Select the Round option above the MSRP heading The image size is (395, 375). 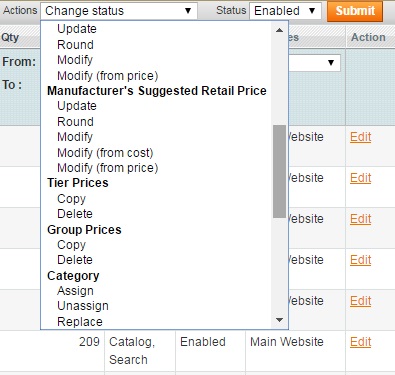75,45
